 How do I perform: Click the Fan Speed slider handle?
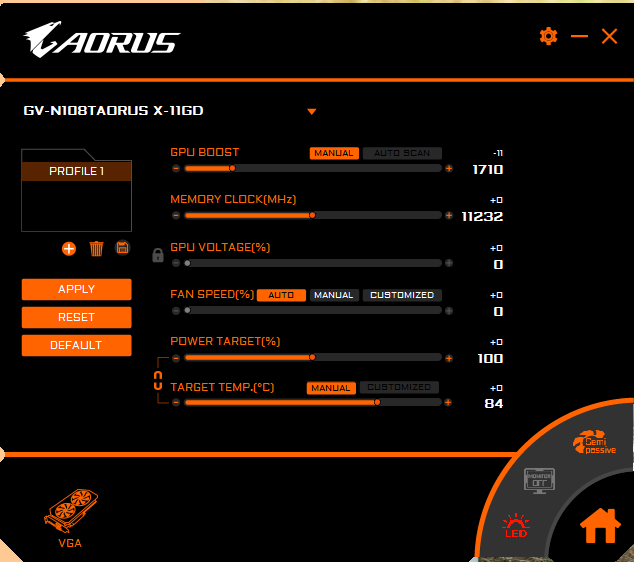click(187, 311)
